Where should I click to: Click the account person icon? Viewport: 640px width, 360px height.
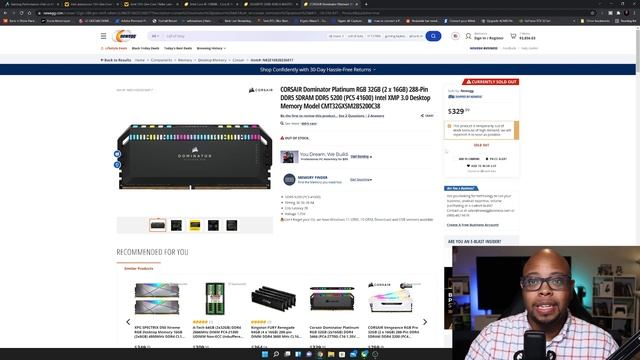(x=468, y=36)
